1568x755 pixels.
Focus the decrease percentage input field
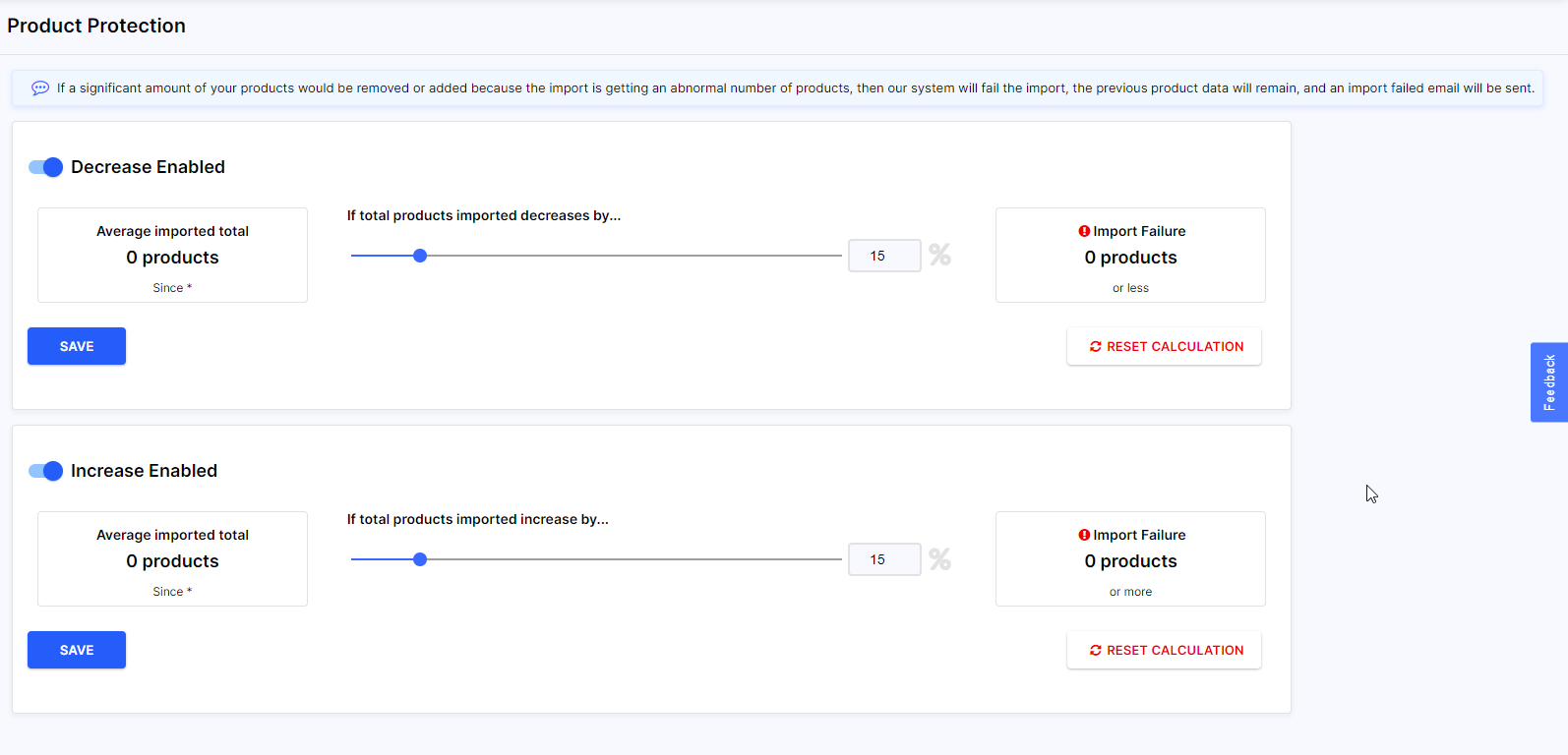tap(884, 256)
